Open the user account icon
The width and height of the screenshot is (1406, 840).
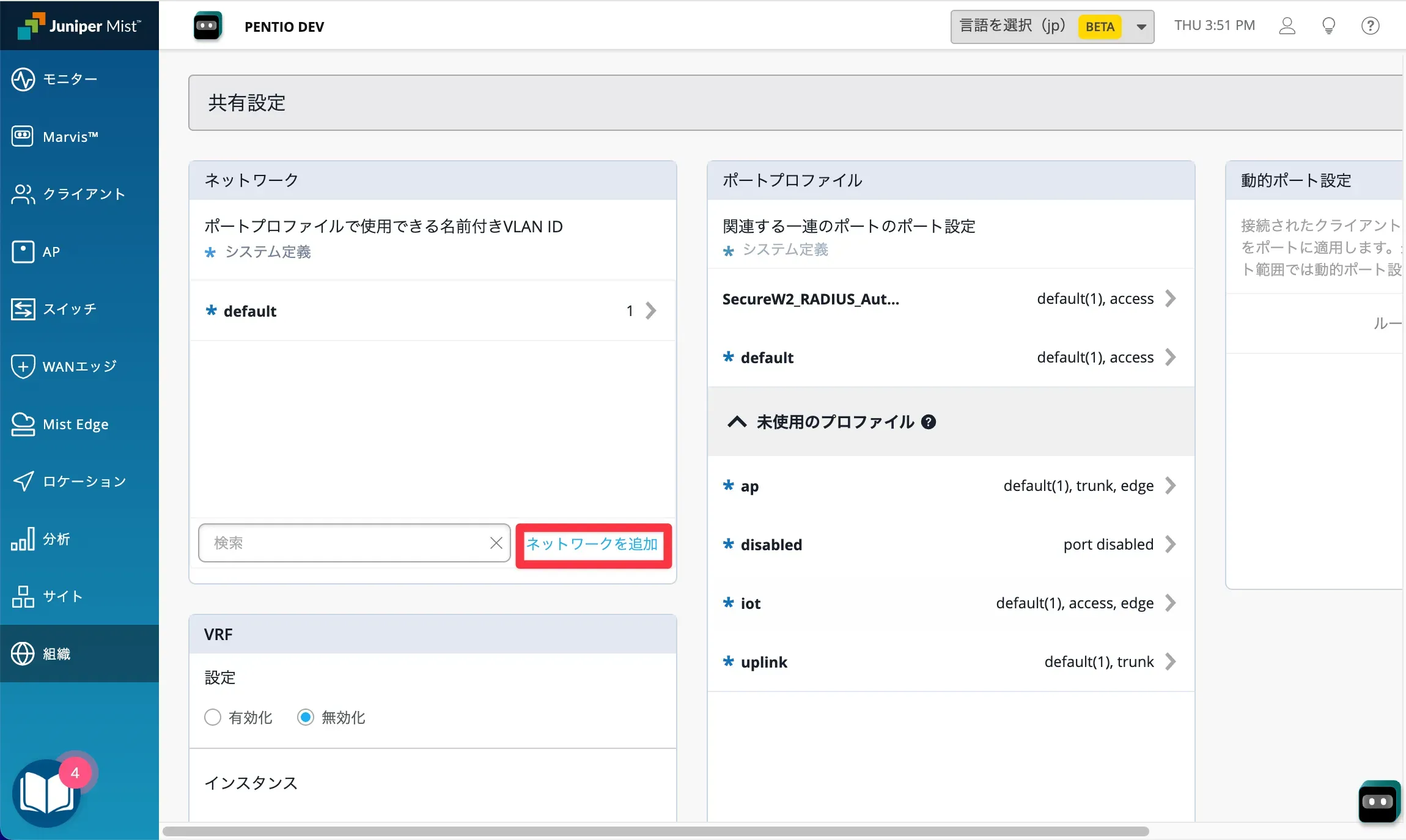1287,26
